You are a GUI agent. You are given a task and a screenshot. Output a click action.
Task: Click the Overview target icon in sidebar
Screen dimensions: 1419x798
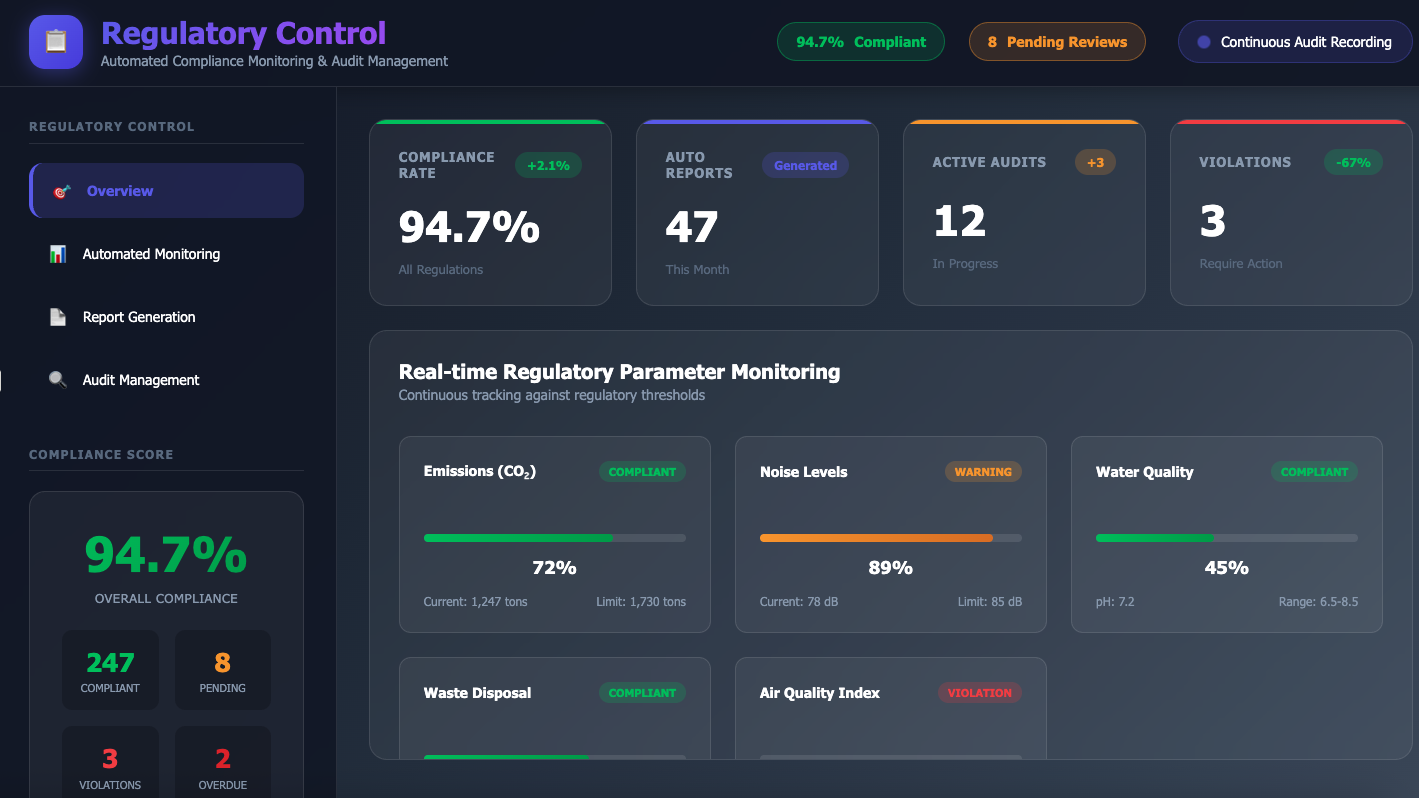click(61, 191)
